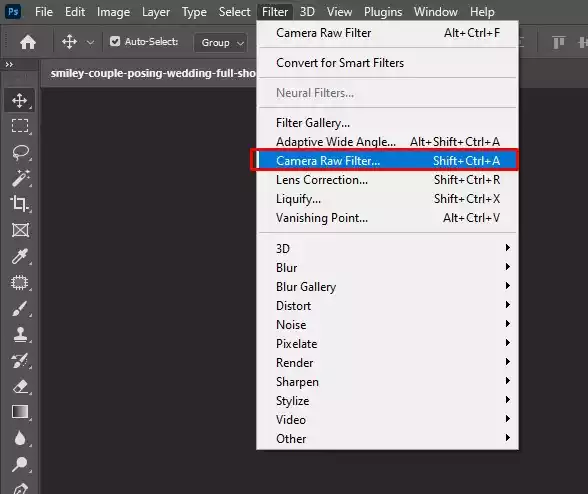
Task: Open the Type menu
Action: coord(194,12)
